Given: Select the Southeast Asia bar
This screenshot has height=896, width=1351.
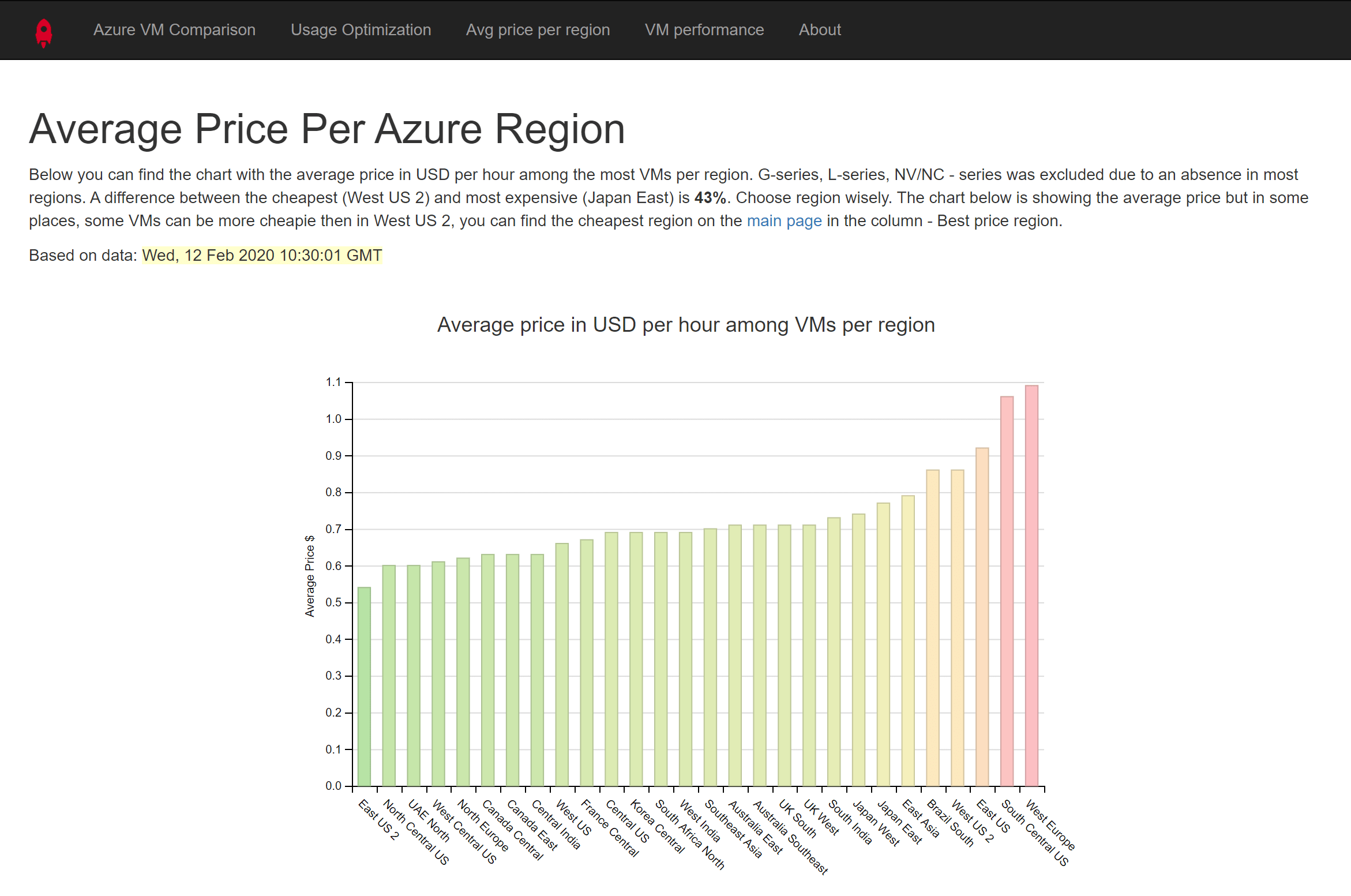Looking at the screenshot, I should (710, 657).
